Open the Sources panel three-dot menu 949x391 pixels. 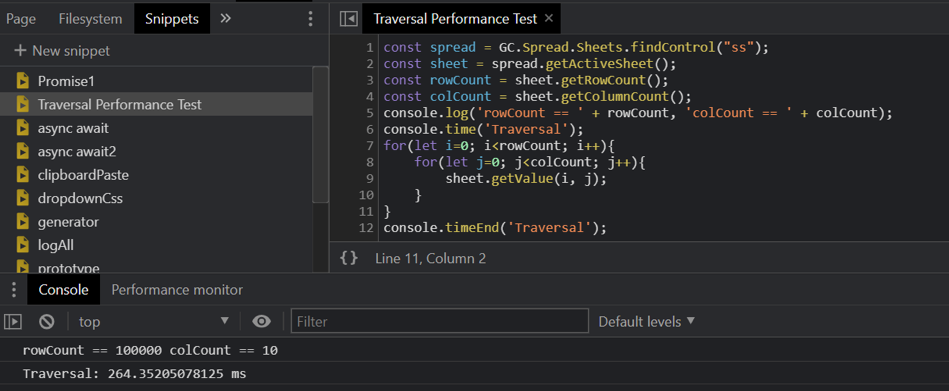point(310,19)
